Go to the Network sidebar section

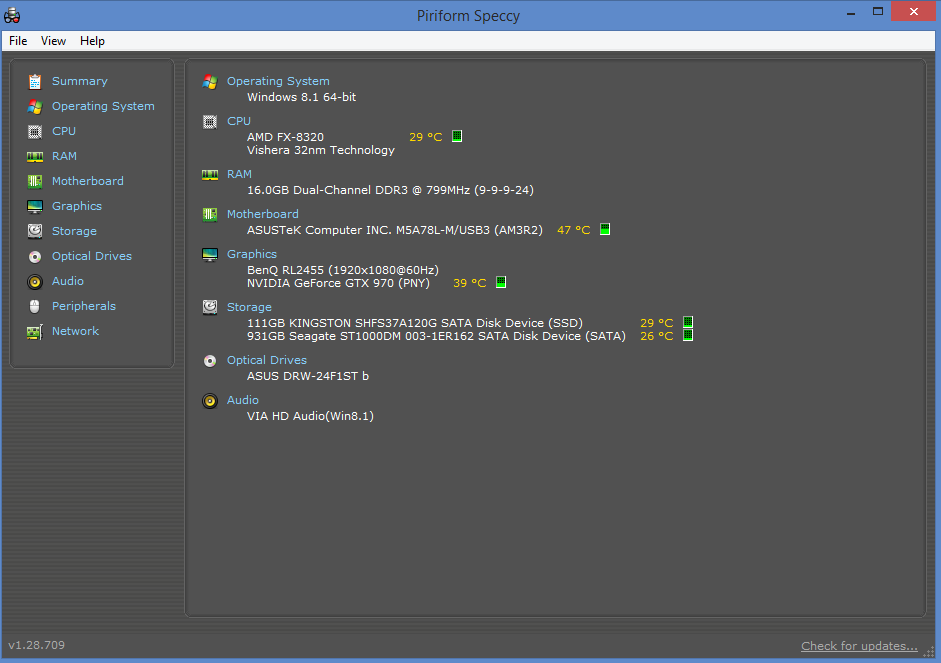coord(76,331)
